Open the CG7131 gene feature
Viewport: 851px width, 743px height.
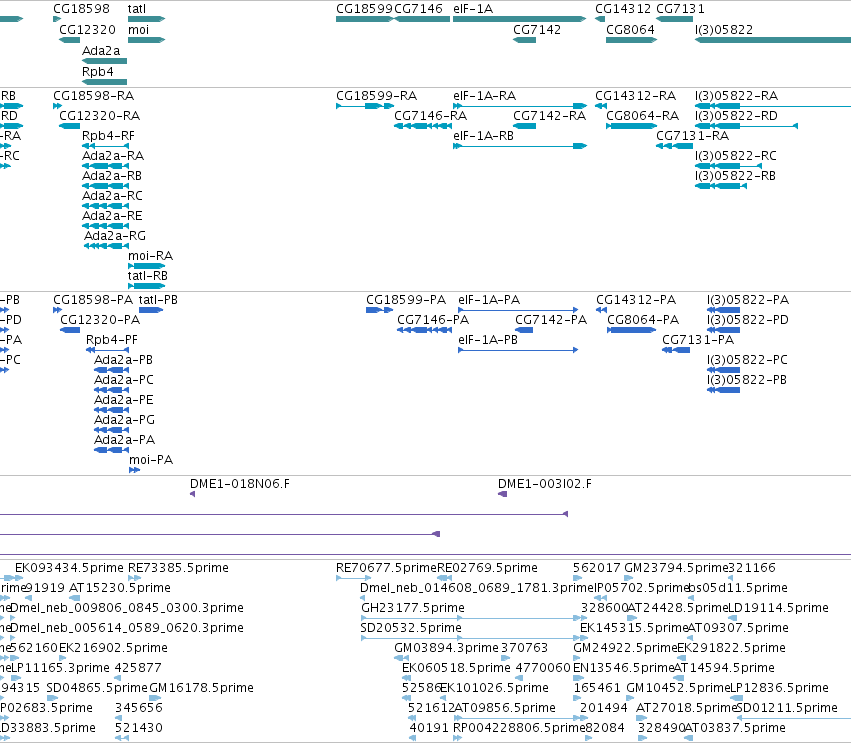[x=675, y=19]
